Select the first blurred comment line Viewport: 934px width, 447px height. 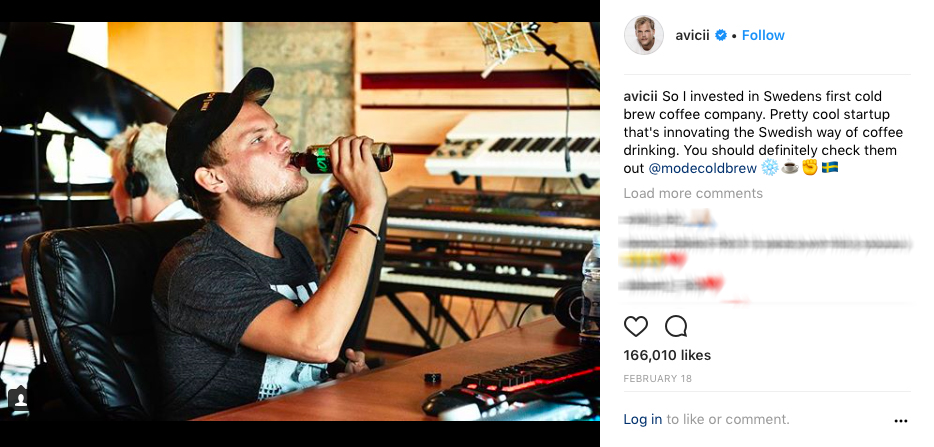pyautogui.click(x=665, y=218)
